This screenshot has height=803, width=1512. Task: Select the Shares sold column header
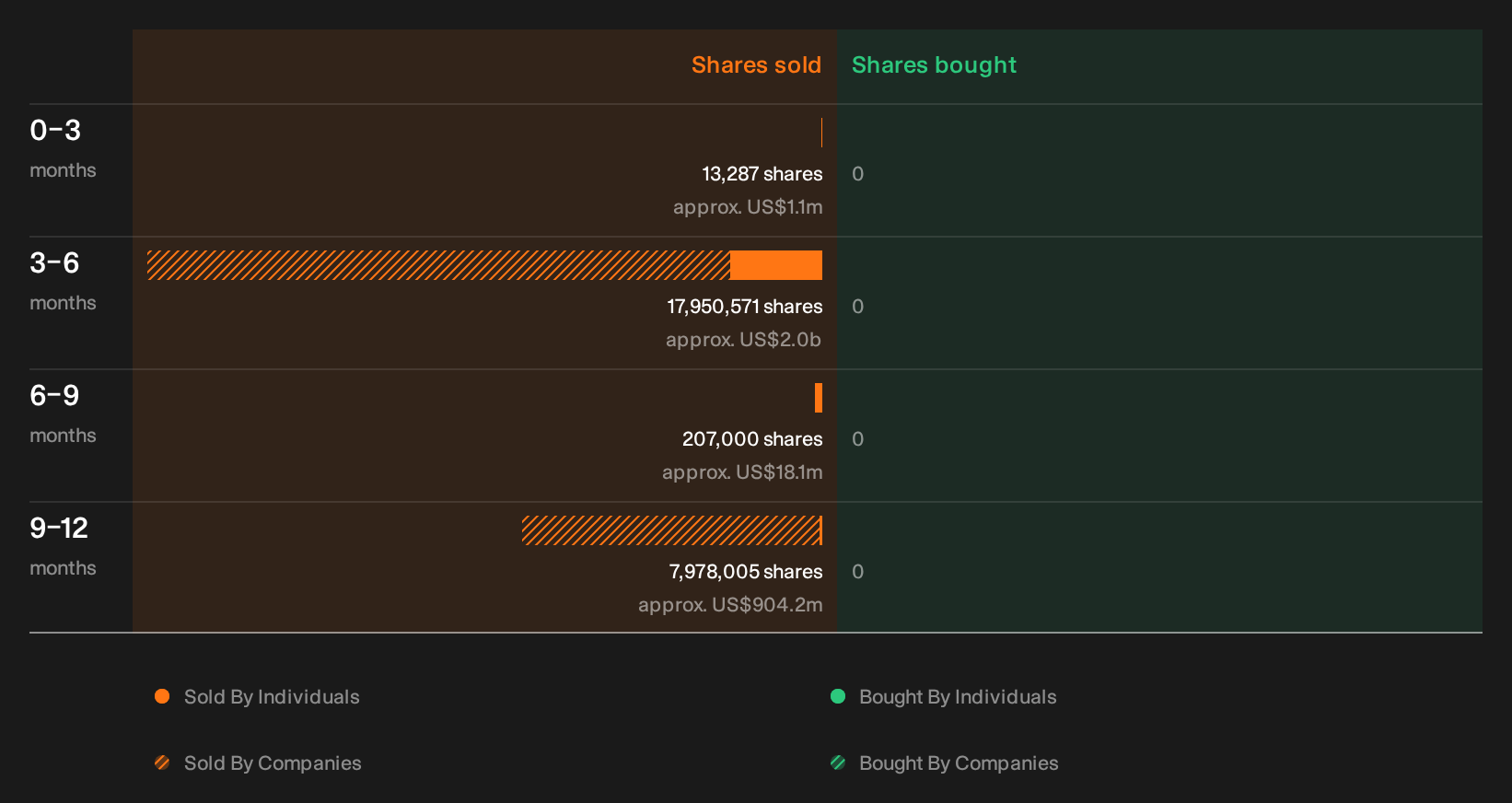756,65
